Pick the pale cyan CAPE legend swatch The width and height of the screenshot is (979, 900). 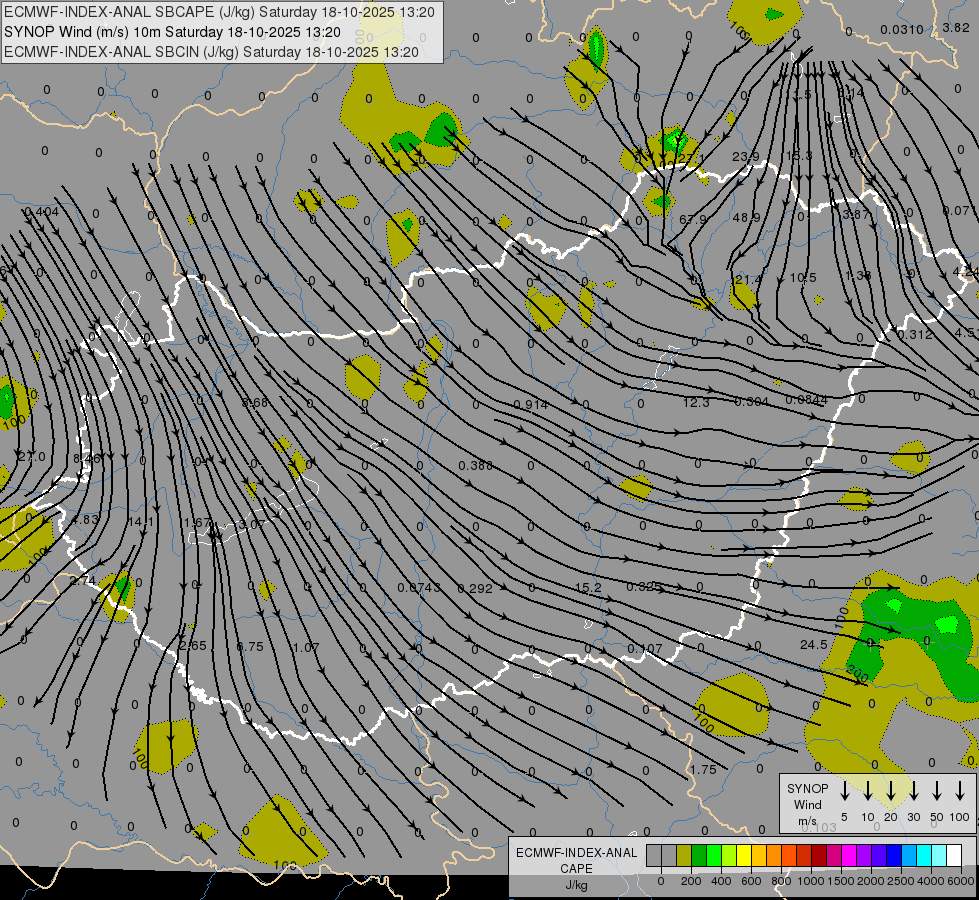tap(938, 855)
